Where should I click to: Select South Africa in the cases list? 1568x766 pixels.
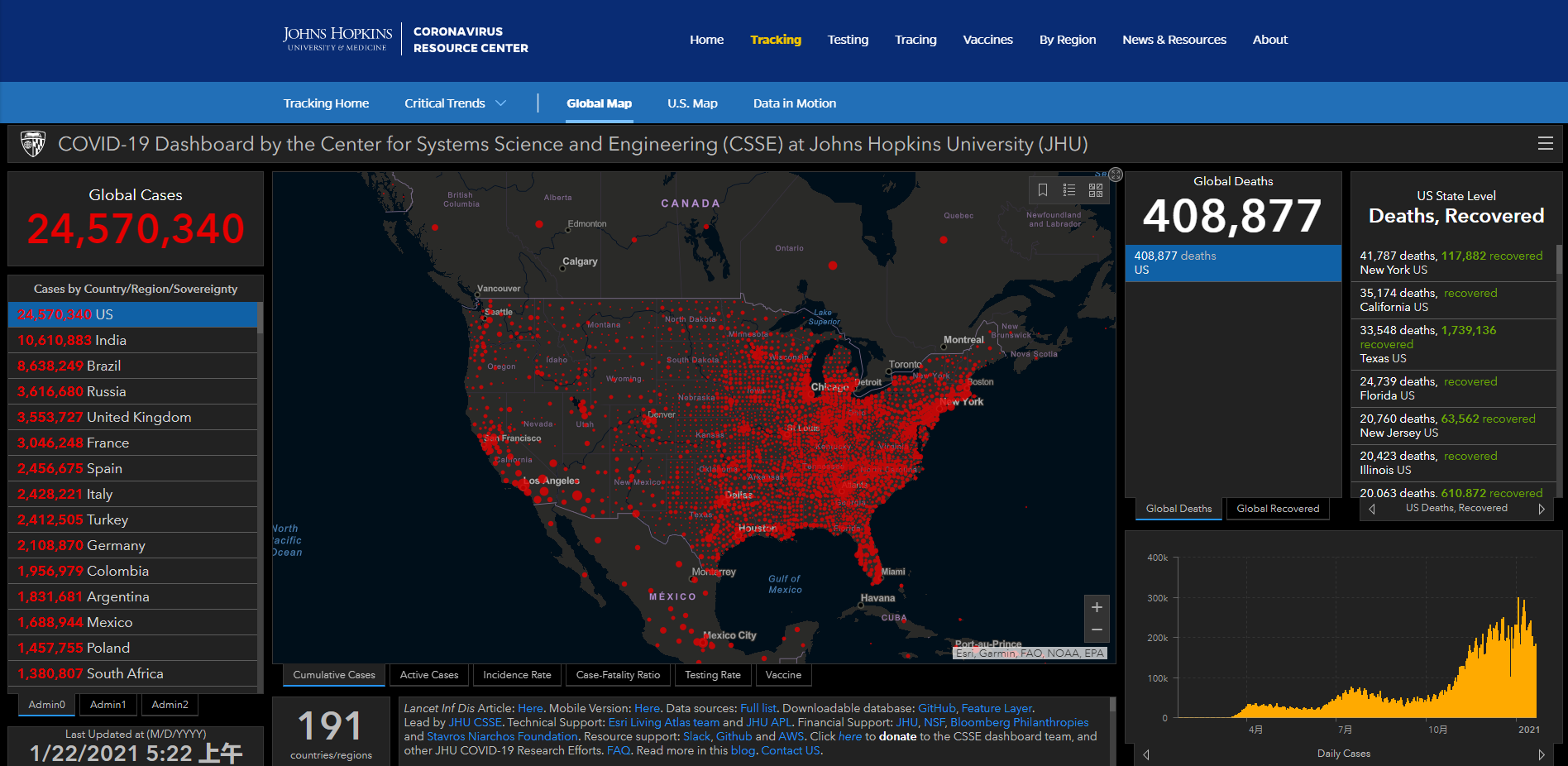pyautogui.click(x=133, y=673)
